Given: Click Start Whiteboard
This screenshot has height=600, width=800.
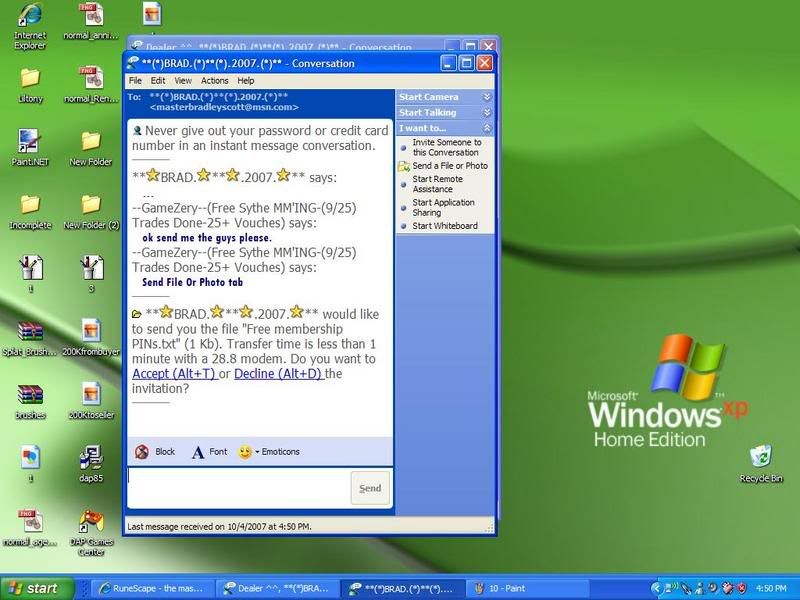Looking at the screenshot, I should (x=445, y=226).
